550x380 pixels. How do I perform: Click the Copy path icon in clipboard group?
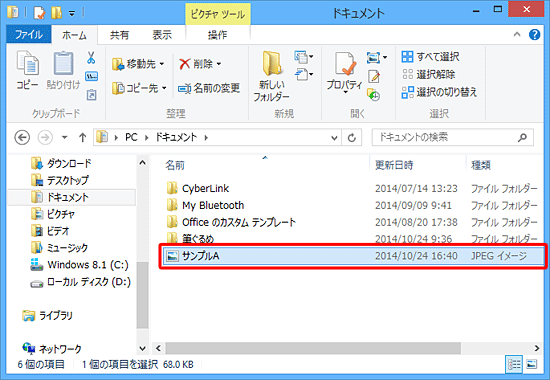91,76
